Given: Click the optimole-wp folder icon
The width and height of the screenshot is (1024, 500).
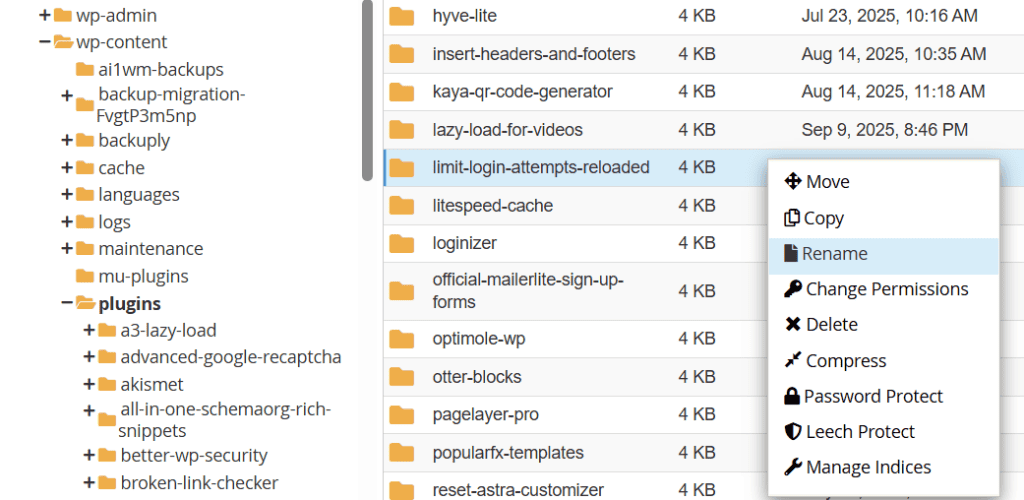Looking at the screenshot, I should (x=402, y=339).
